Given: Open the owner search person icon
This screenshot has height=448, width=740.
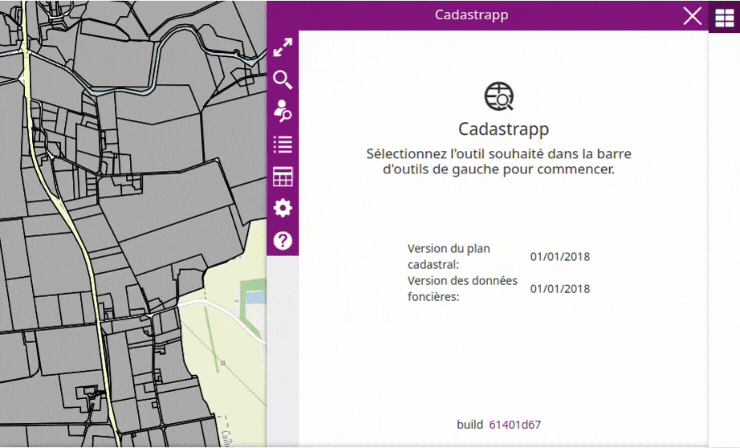Looking at the screenshot, I should [x=283, y=111].
